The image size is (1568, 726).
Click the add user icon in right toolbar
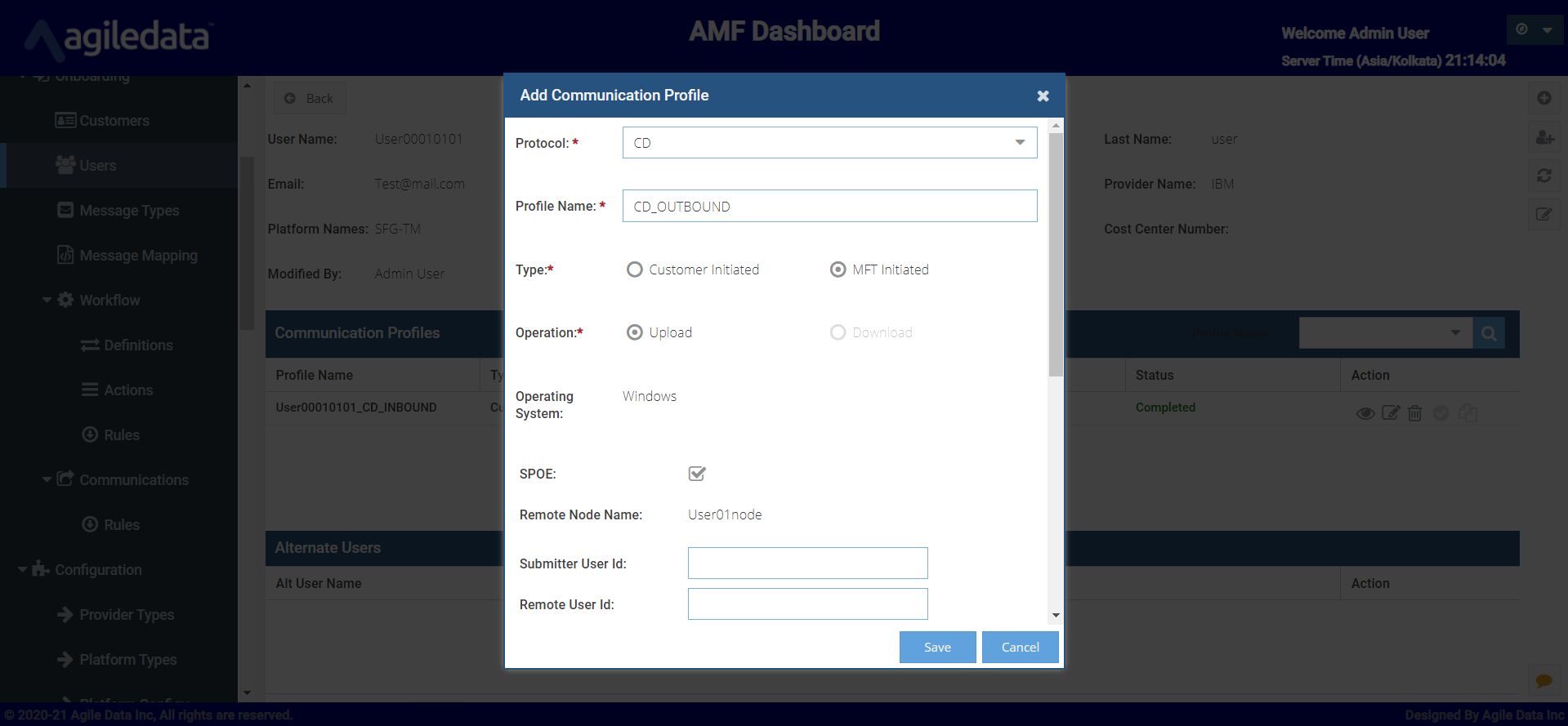tap(1544, 137)
